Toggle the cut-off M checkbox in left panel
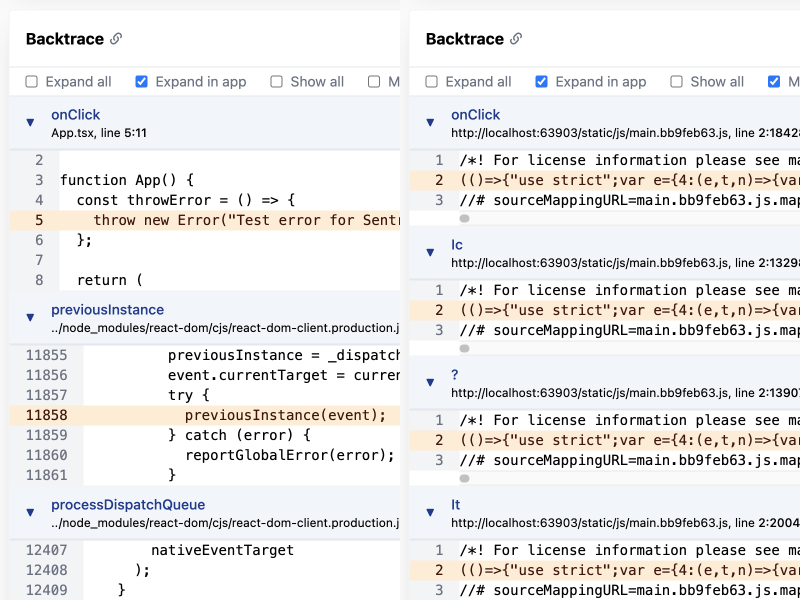Image resolution: width=800 pixels, height=600 pixels. tap(374, 82)
